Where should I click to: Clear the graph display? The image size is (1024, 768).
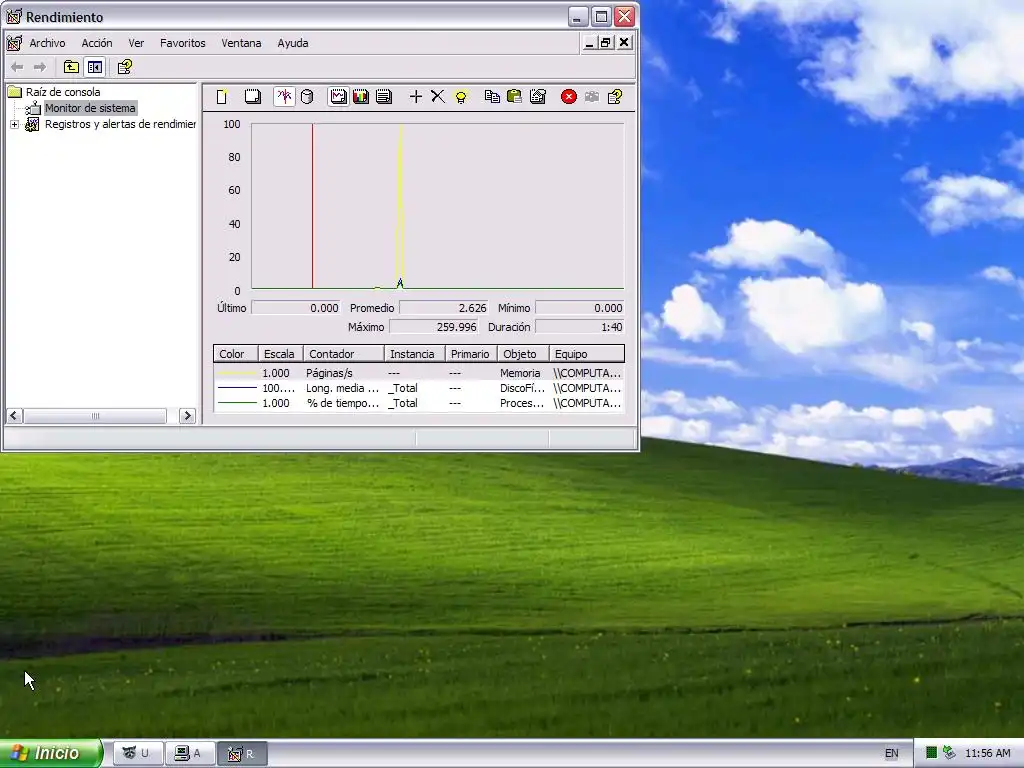[253, 97]
